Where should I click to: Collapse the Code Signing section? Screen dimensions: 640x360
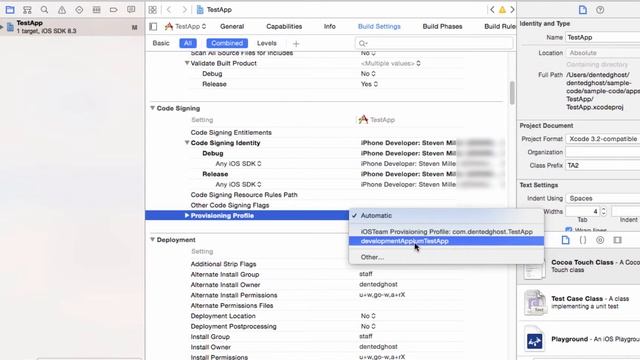pos(153,108)
